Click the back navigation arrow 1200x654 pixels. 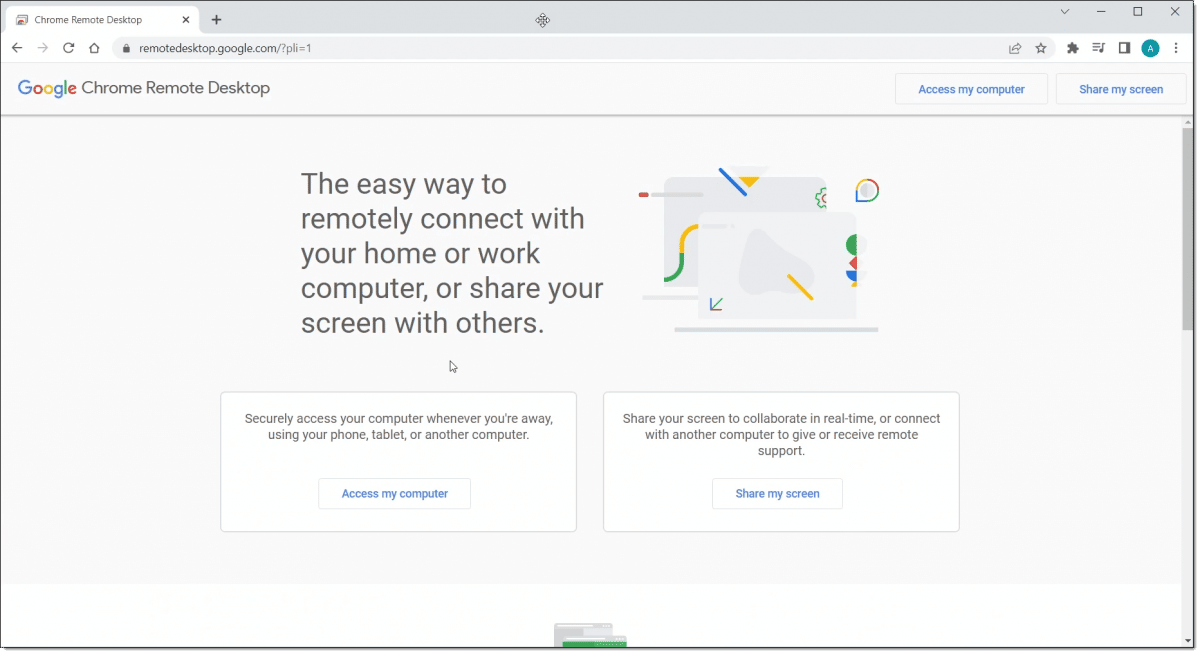coord(16,47)
